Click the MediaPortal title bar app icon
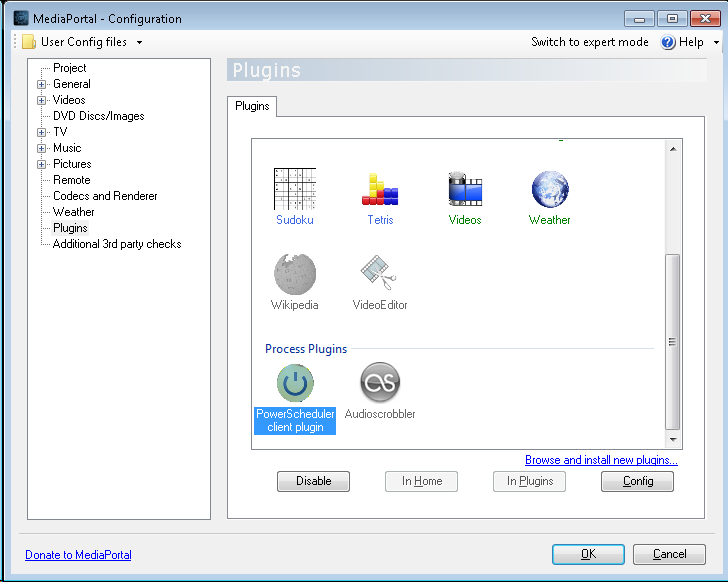Image resolution: width=728 pixels, height=582 pixels. click(x=21, y=18)
